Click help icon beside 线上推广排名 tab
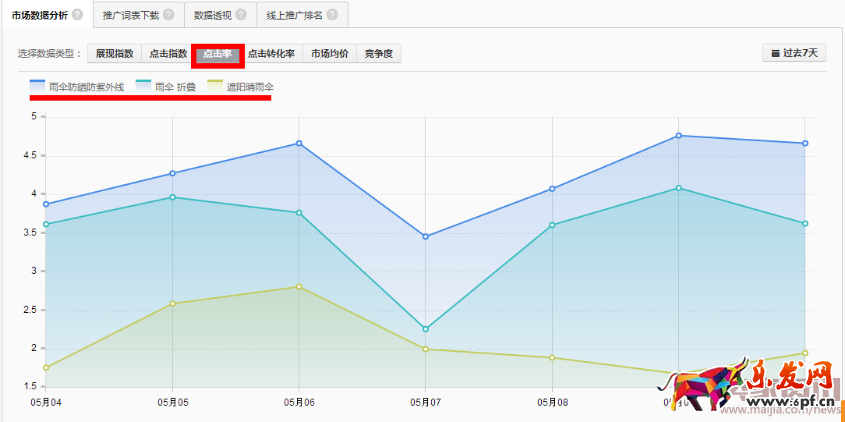The height and width of the screenshot is (422, 845). [x=331, y=15]
